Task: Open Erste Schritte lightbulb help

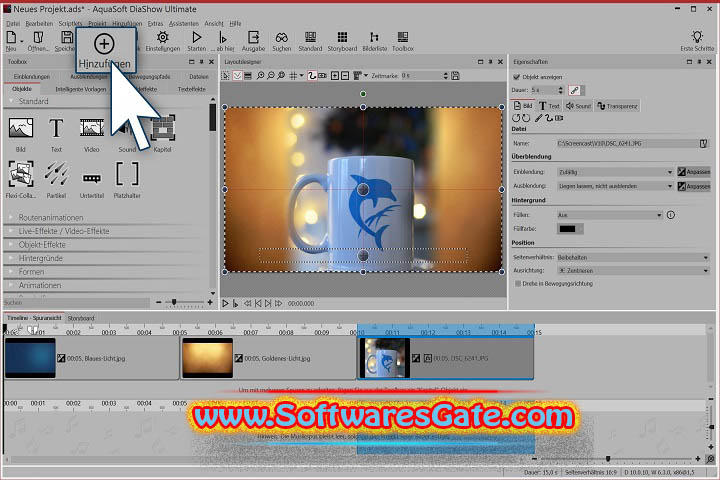Action: click(x=697, y=40)
